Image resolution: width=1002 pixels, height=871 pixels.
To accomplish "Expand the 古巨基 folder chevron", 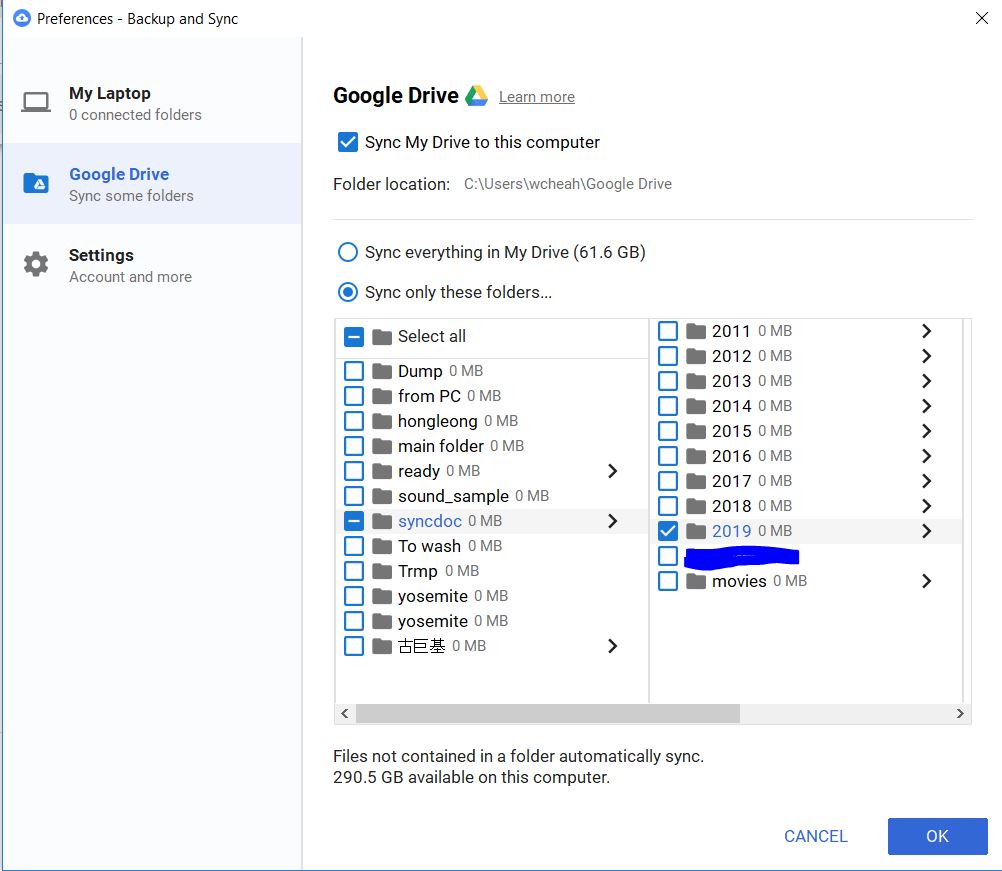I will [612, 646].
